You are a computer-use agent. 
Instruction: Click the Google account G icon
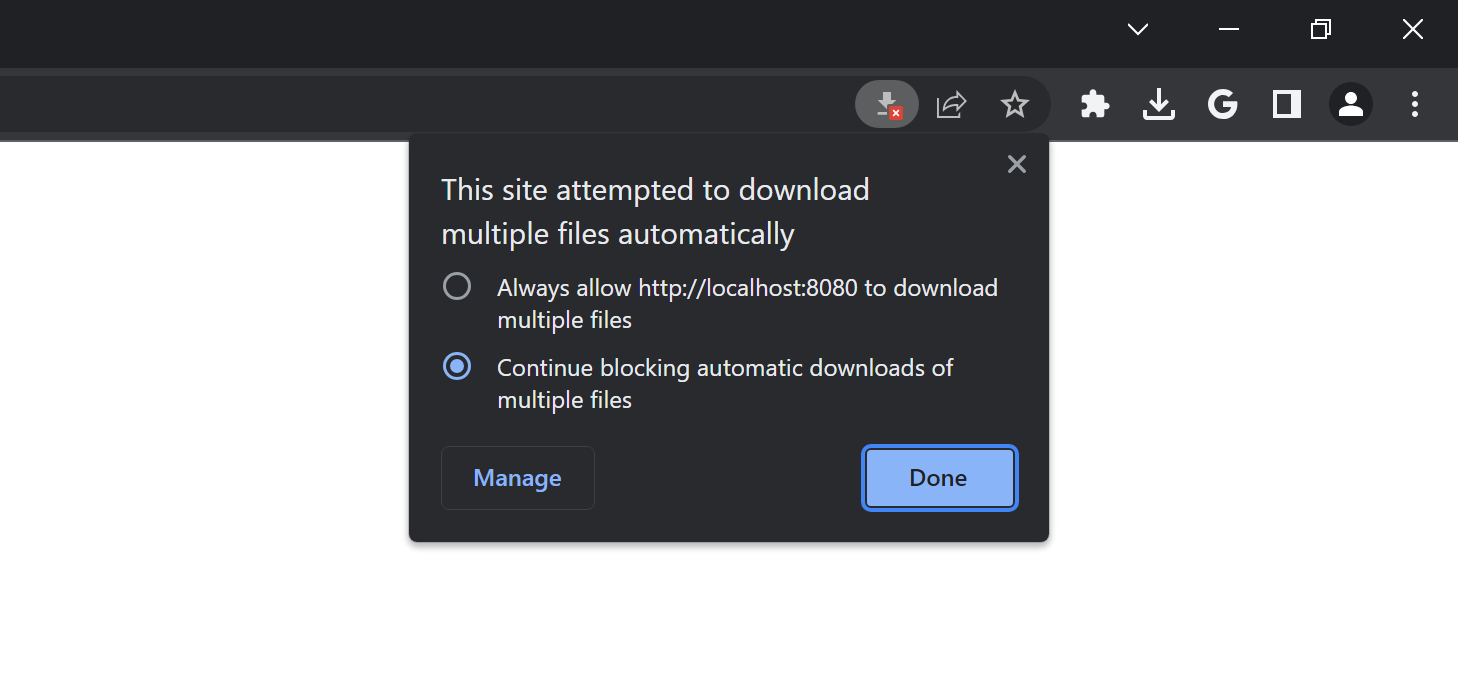[x=1222, y=104]
